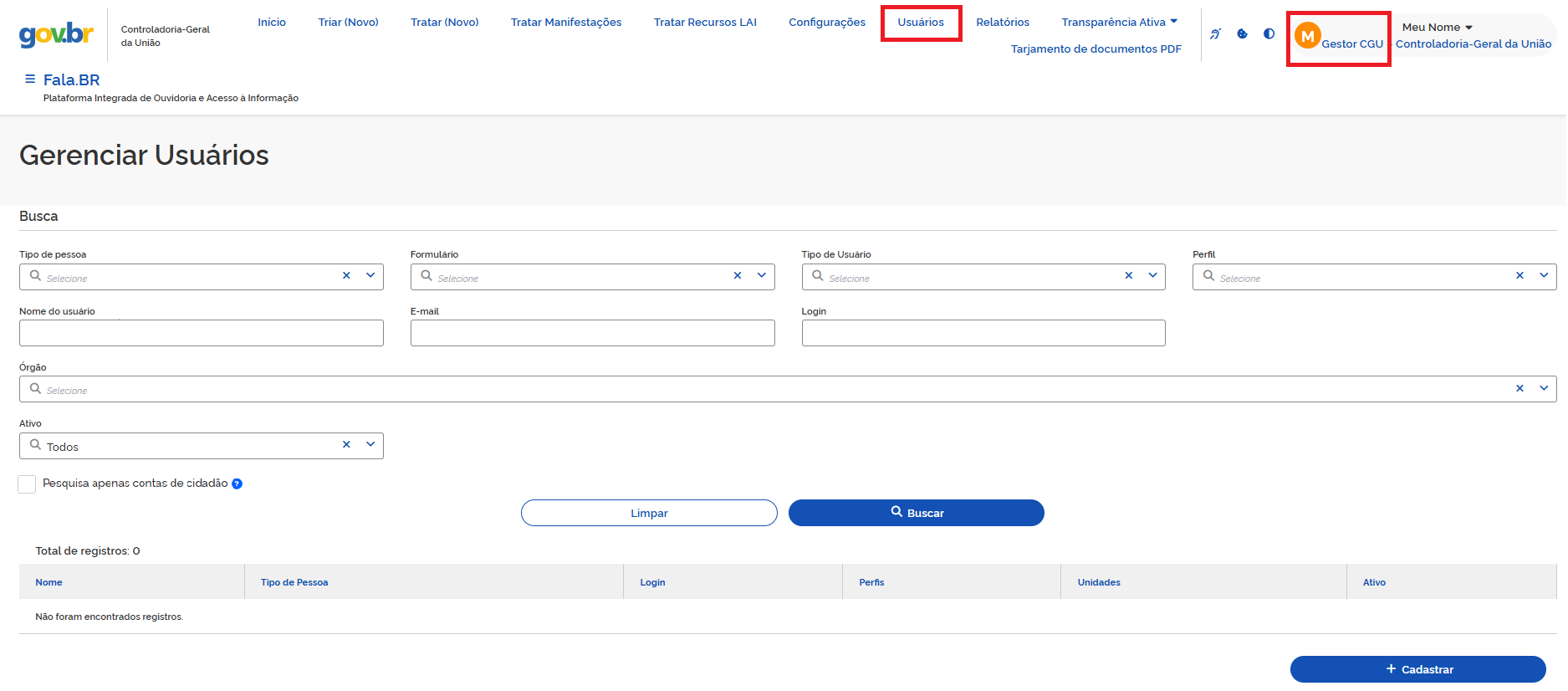The image size is (1568, 691).
Task: Clear the Órgão field with X
Action: click(1519, 389)
